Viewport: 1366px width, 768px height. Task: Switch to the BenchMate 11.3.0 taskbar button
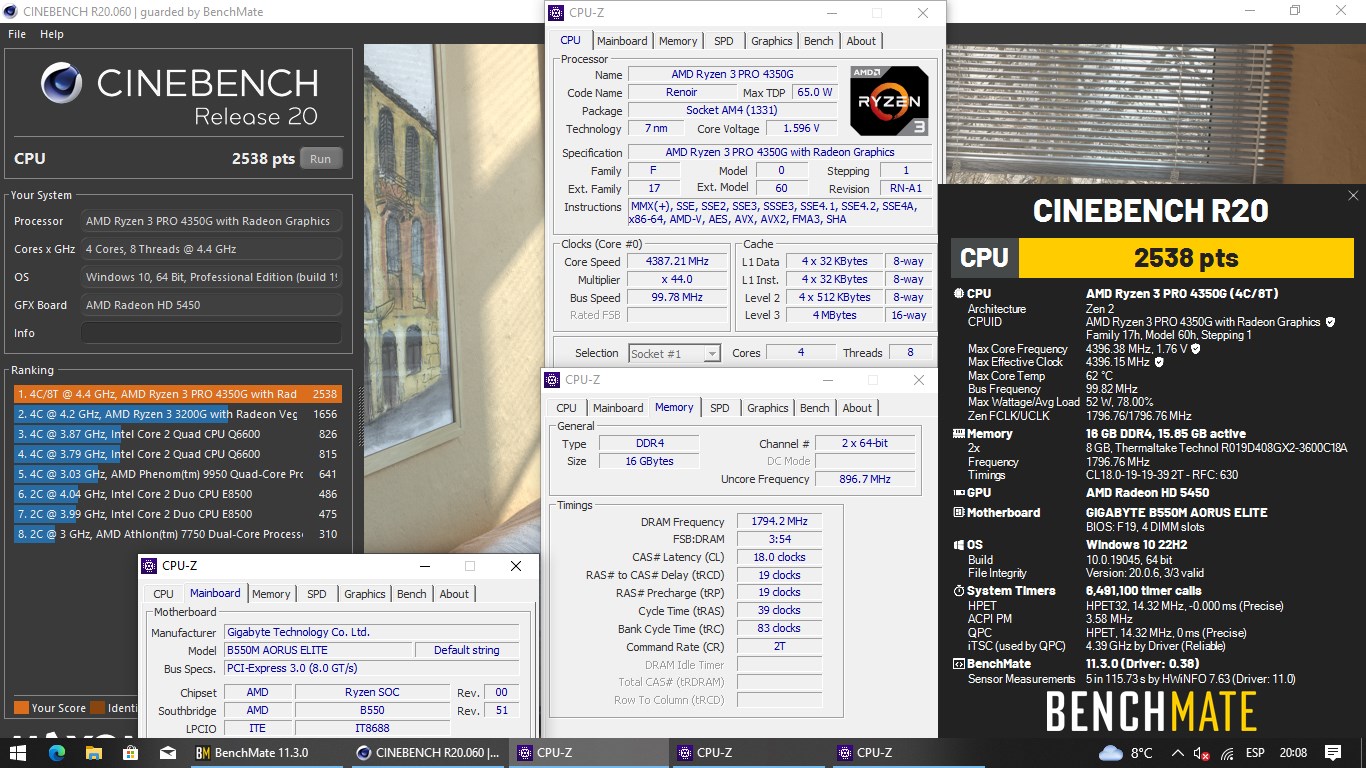(268, 752)
